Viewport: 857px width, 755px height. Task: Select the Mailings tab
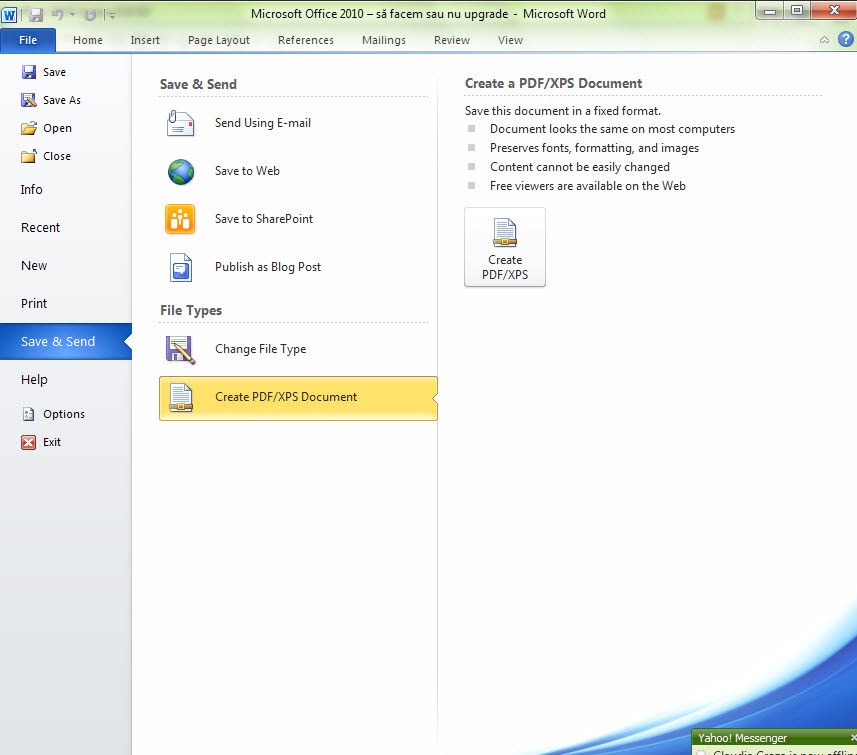(384, 40)
